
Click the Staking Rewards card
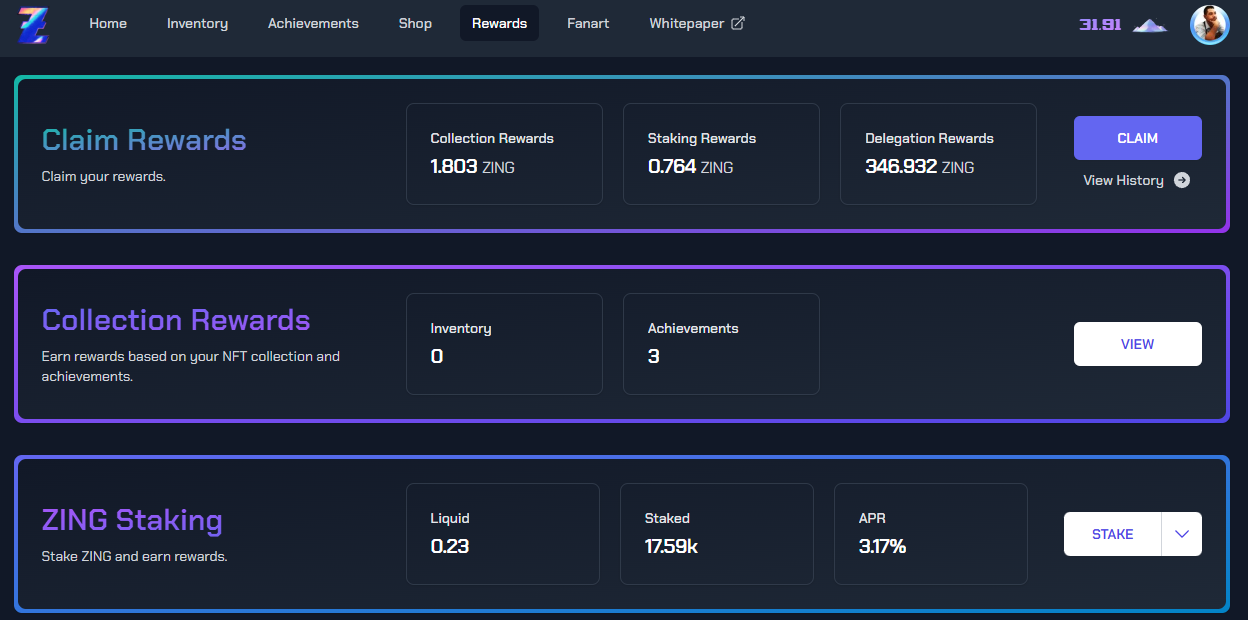(x=721, y=154)
